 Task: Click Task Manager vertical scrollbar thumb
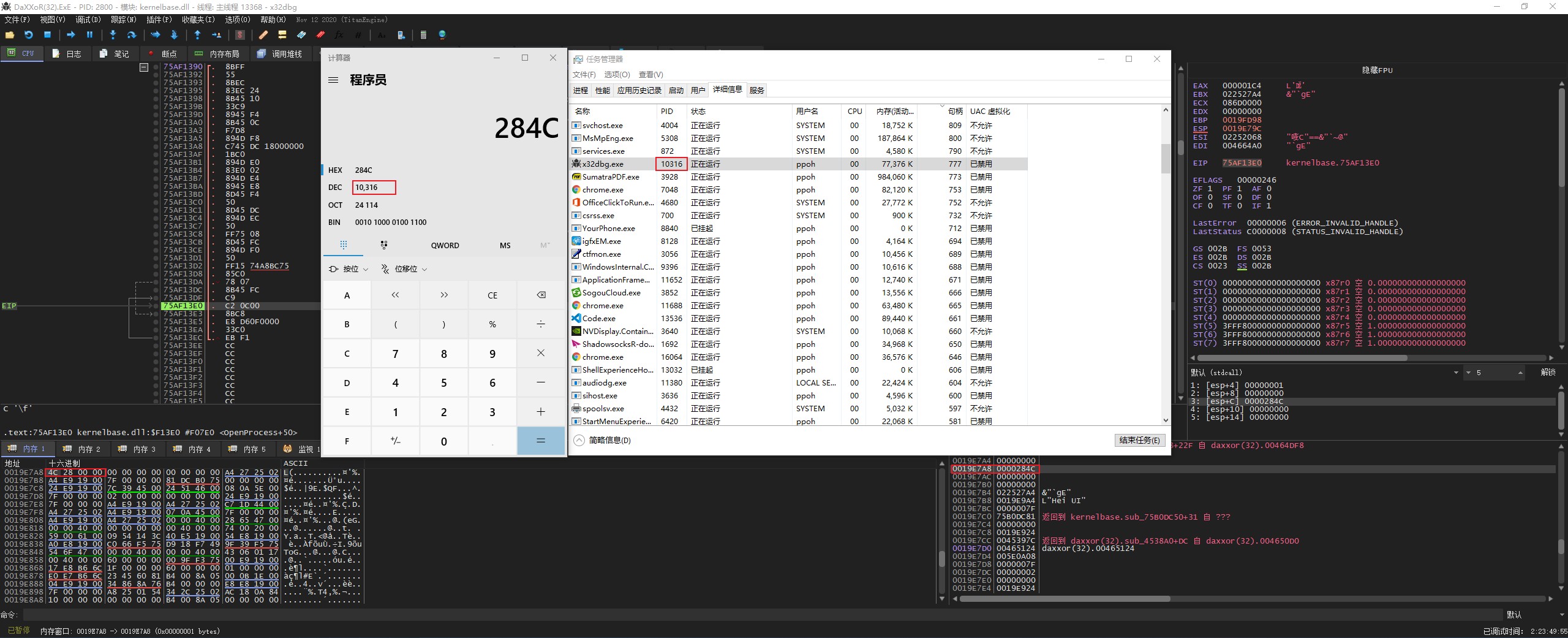pyautogui.click(x=1165, y=158)
